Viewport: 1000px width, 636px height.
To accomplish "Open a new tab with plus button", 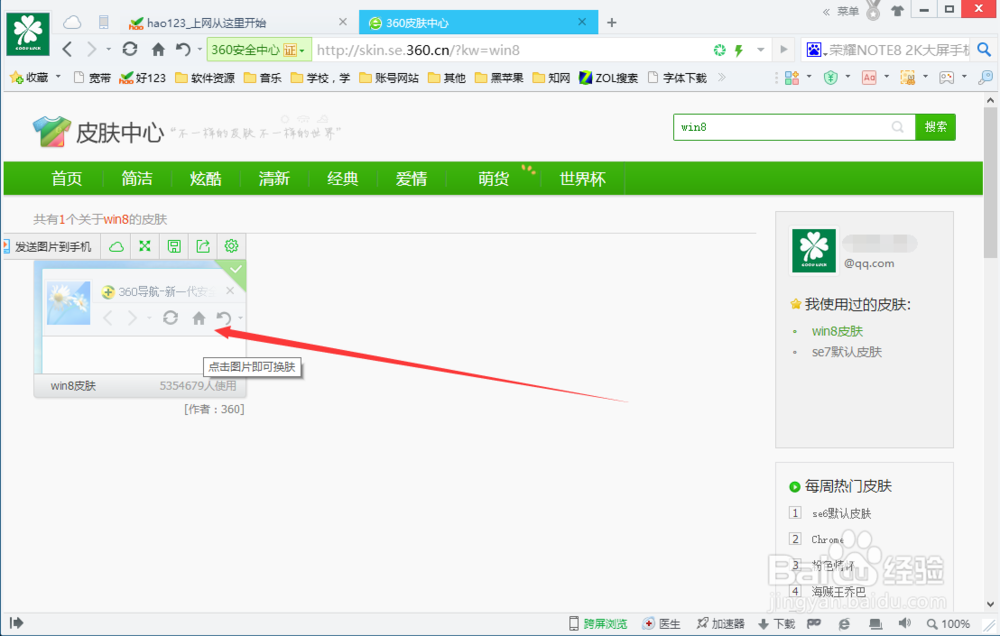I will point(612,23).
